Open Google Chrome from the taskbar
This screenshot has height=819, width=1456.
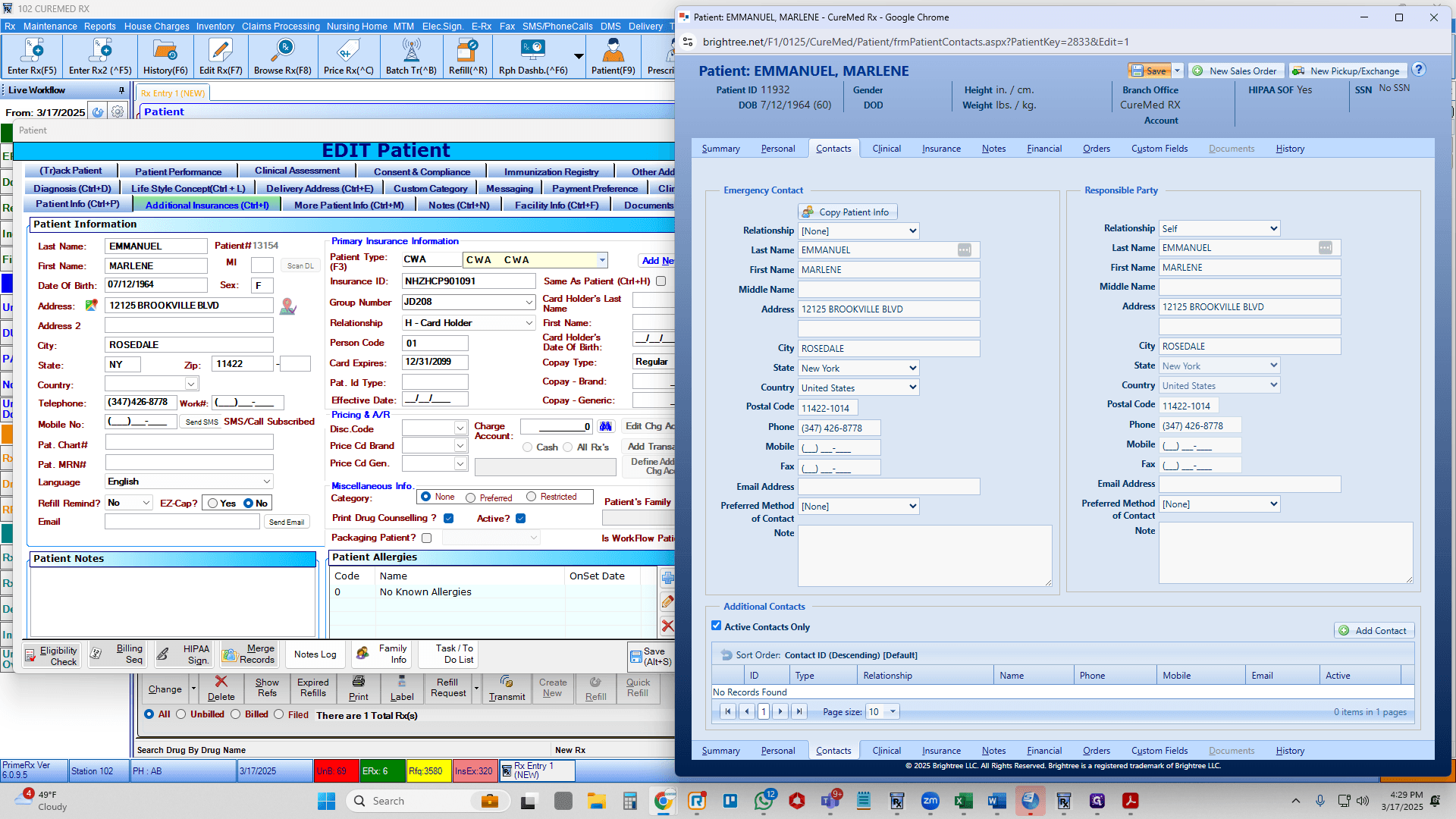click(664, 801)
